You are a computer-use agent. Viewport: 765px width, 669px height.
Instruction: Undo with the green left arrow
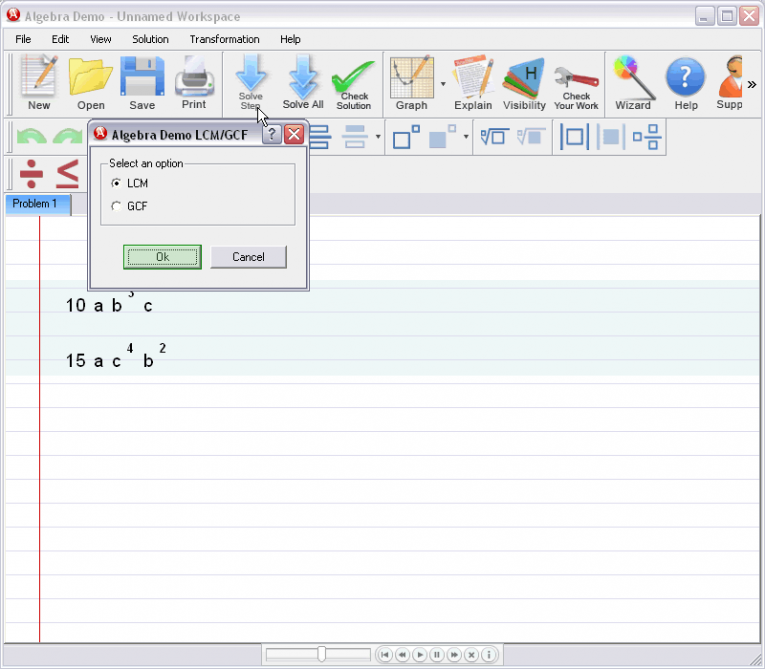(x=32, y=137)
